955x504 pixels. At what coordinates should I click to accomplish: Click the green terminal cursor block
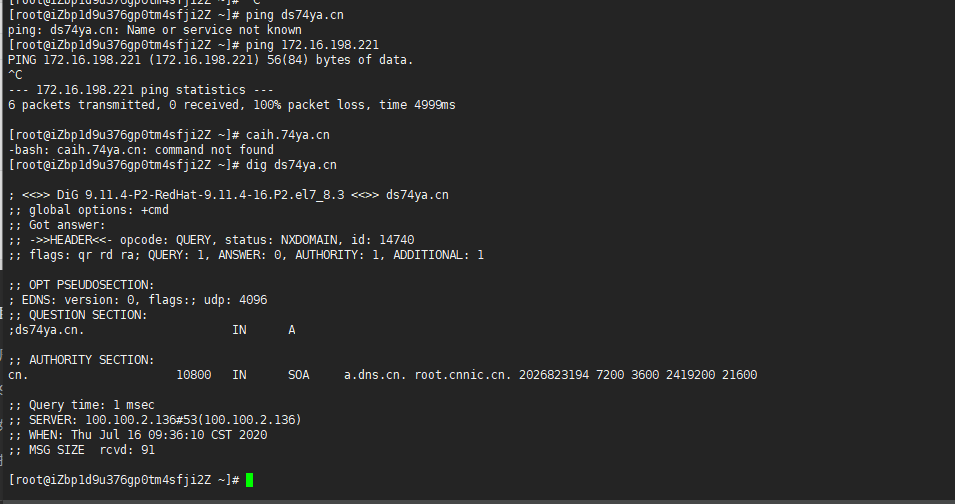pyautogui.click(x=249, y=480)
